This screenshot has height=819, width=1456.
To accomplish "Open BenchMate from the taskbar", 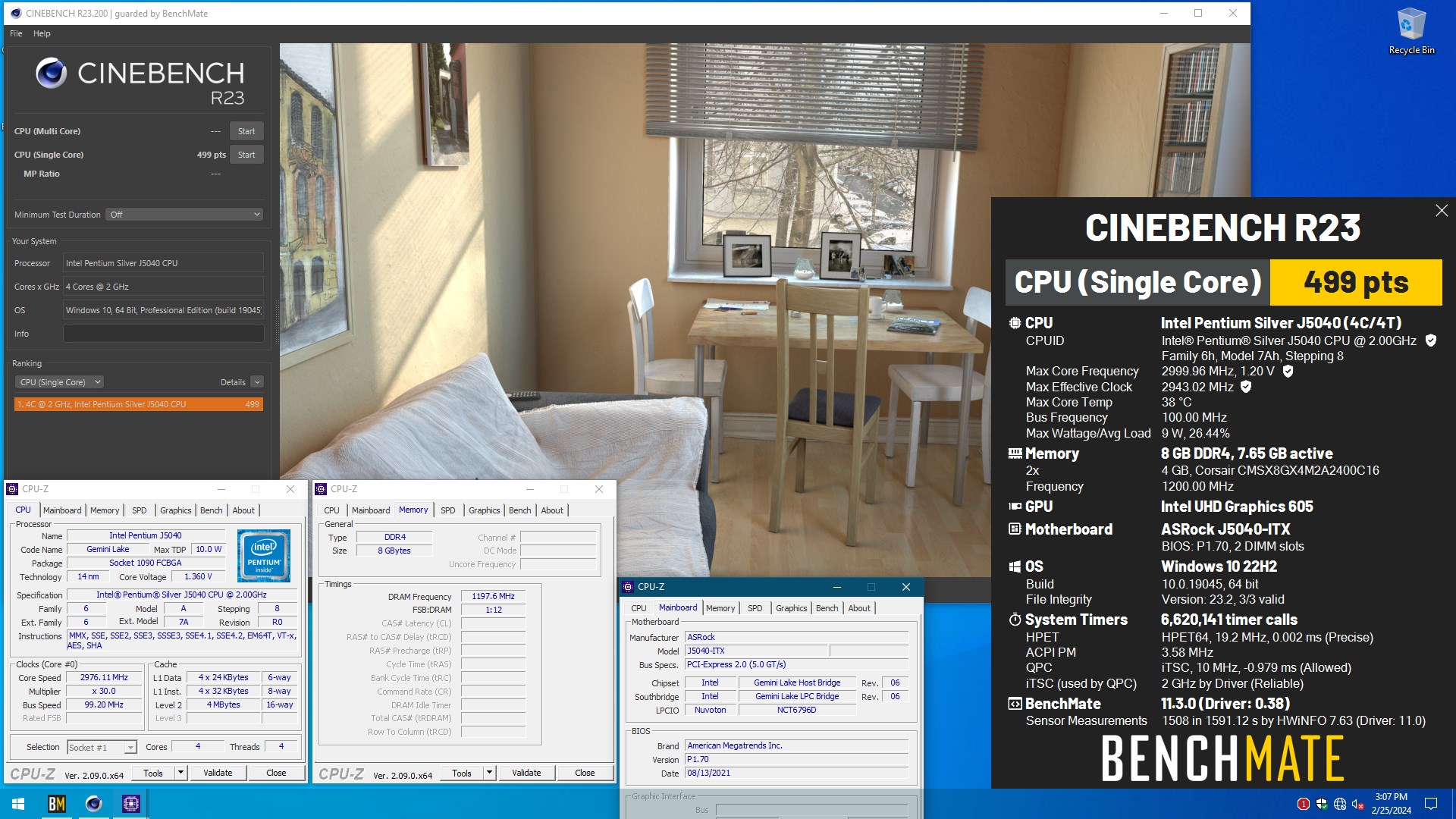I will (57, 804).
